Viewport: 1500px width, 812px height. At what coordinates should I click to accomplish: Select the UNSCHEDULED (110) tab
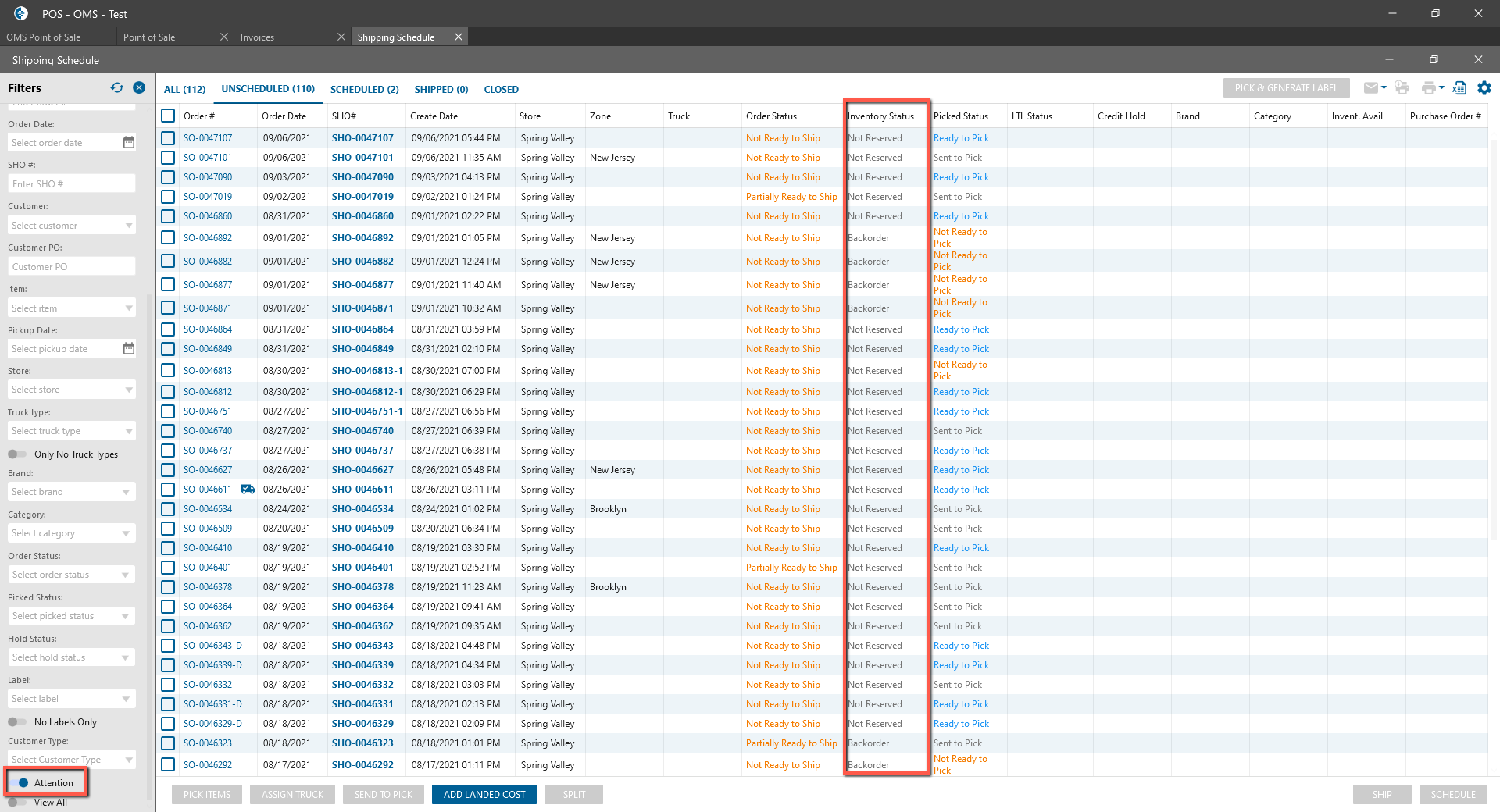(268, 89)
